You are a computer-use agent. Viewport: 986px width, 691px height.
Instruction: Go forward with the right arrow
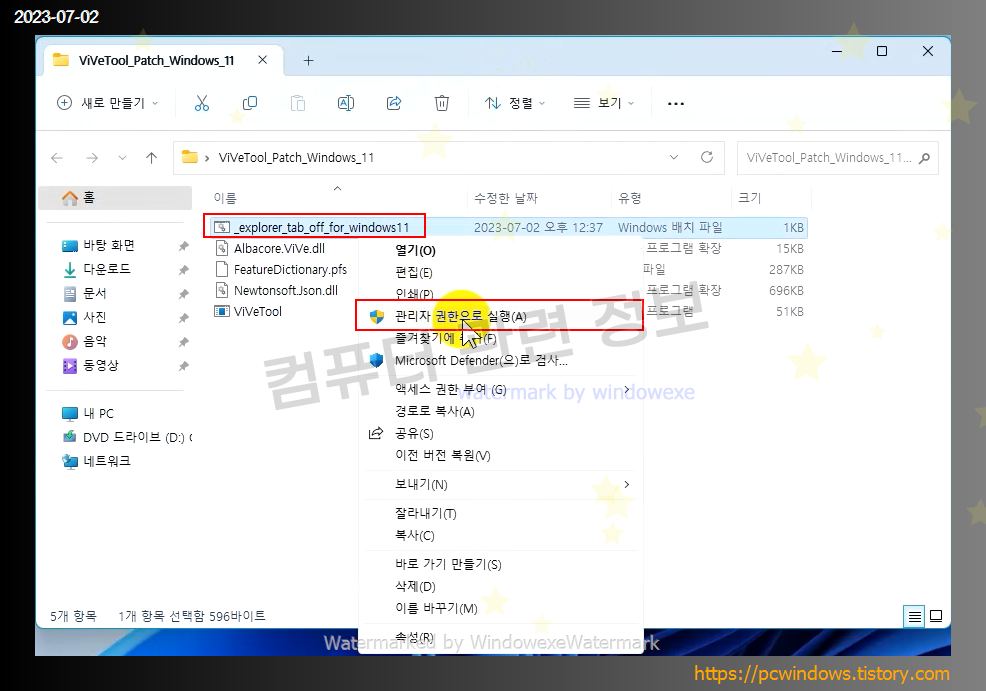(92, 158)
